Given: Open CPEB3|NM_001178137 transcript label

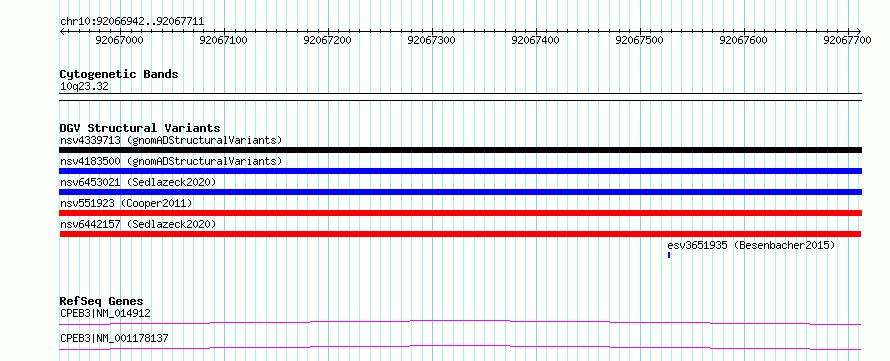Looking at the screenshot, I should click(x=114, y=338).
